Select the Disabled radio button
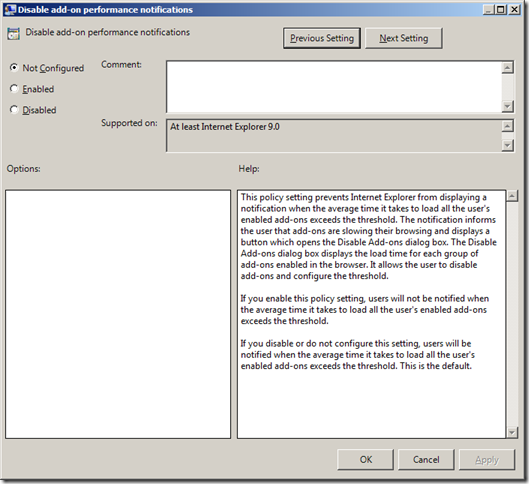Image resolution: width=529 pixels, height=484 pixels. point(14,110)
